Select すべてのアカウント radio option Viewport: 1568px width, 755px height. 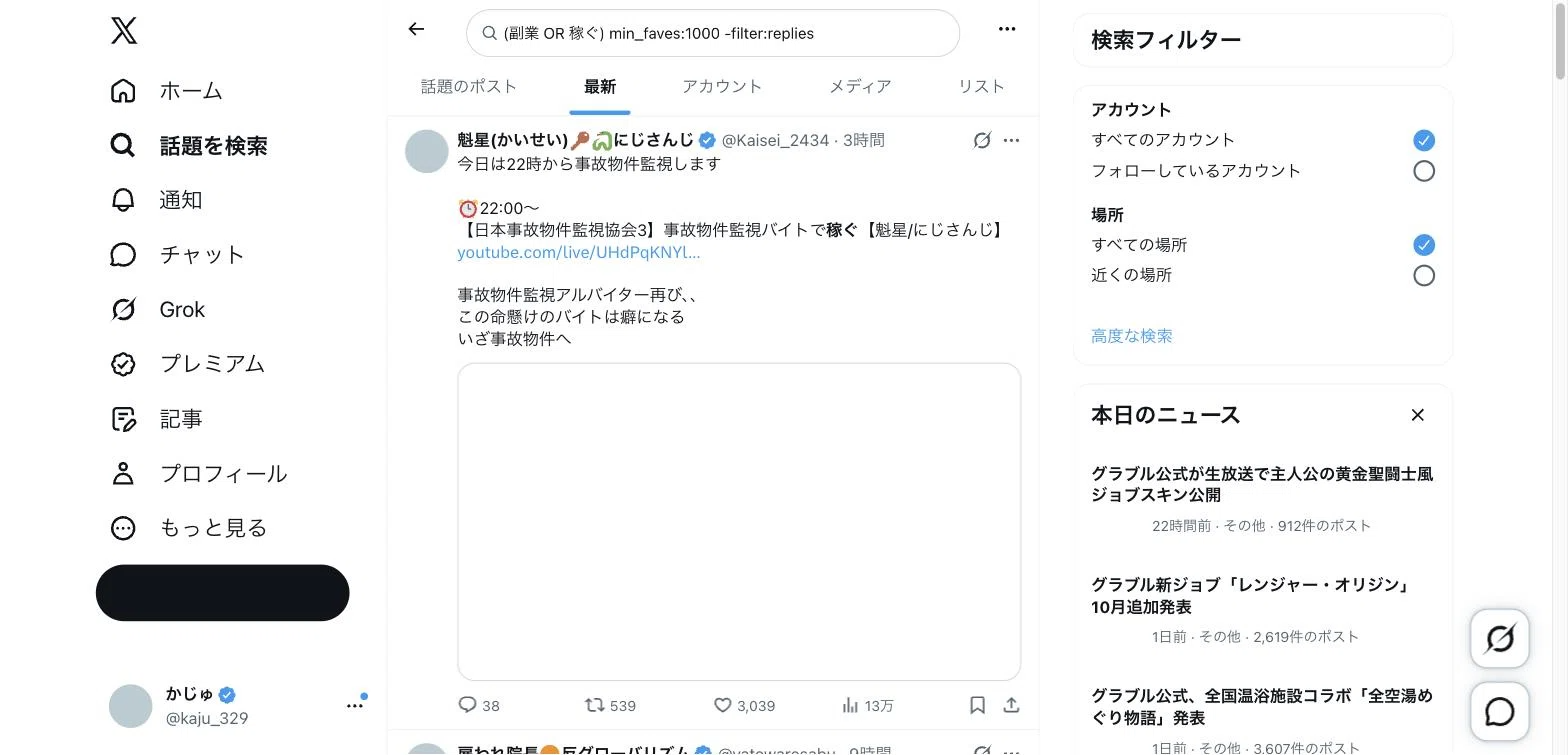(1424, 141)
